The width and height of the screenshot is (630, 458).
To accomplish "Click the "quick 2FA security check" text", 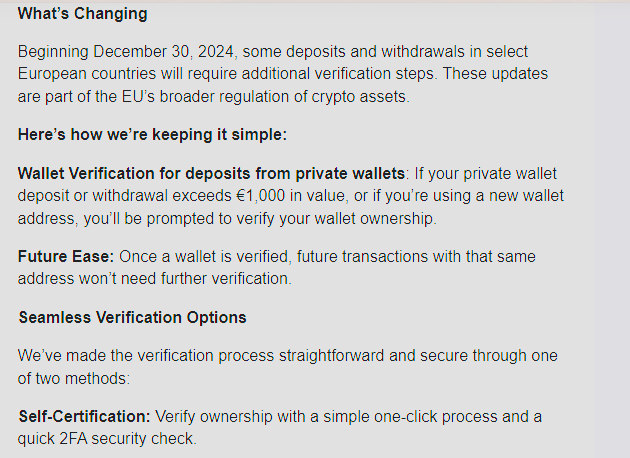I will click(107, 439).
